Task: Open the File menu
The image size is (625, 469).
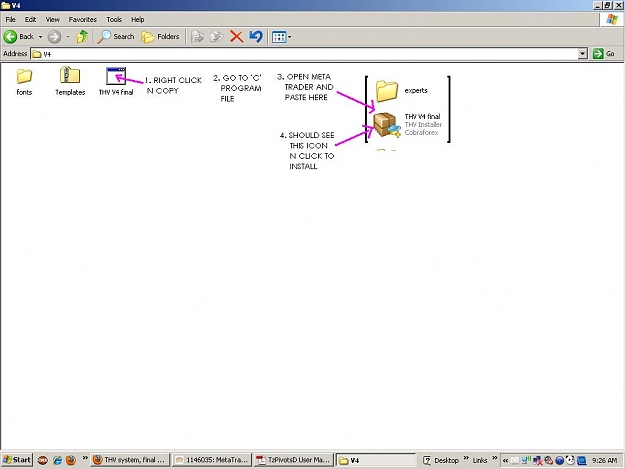Action: (10, 19)
